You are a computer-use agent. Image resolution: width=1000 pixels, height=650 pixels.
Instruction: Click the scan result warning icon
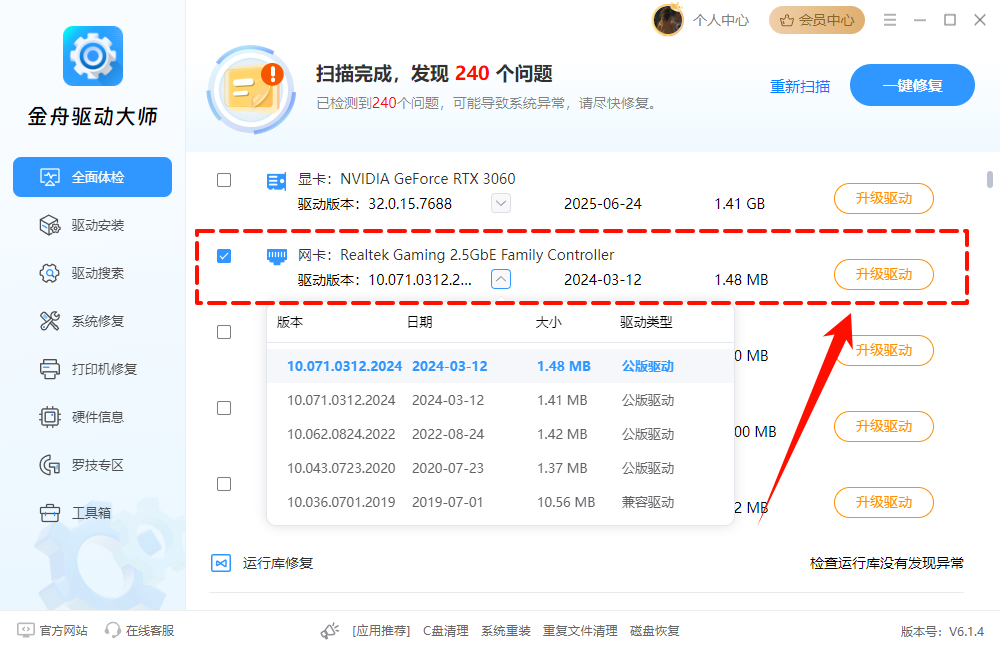pos(252,89)
